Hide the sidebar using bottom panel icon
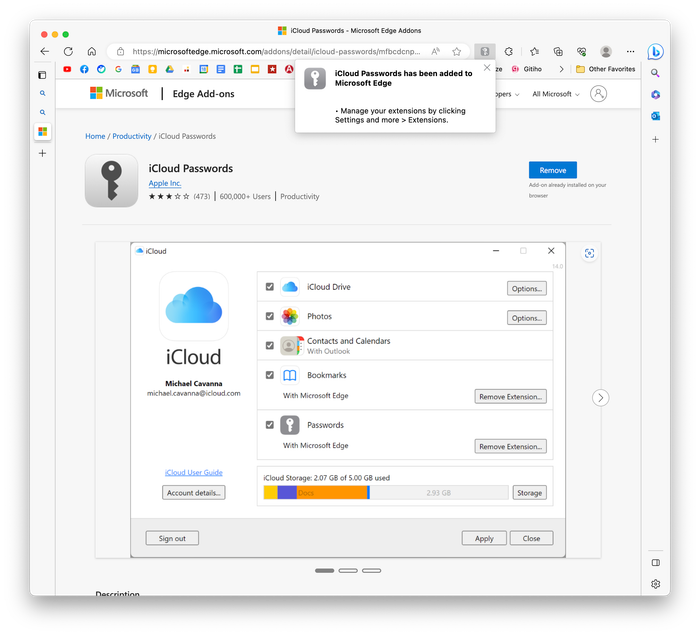Screen dimensions: 700x635 tap(655, 563)
